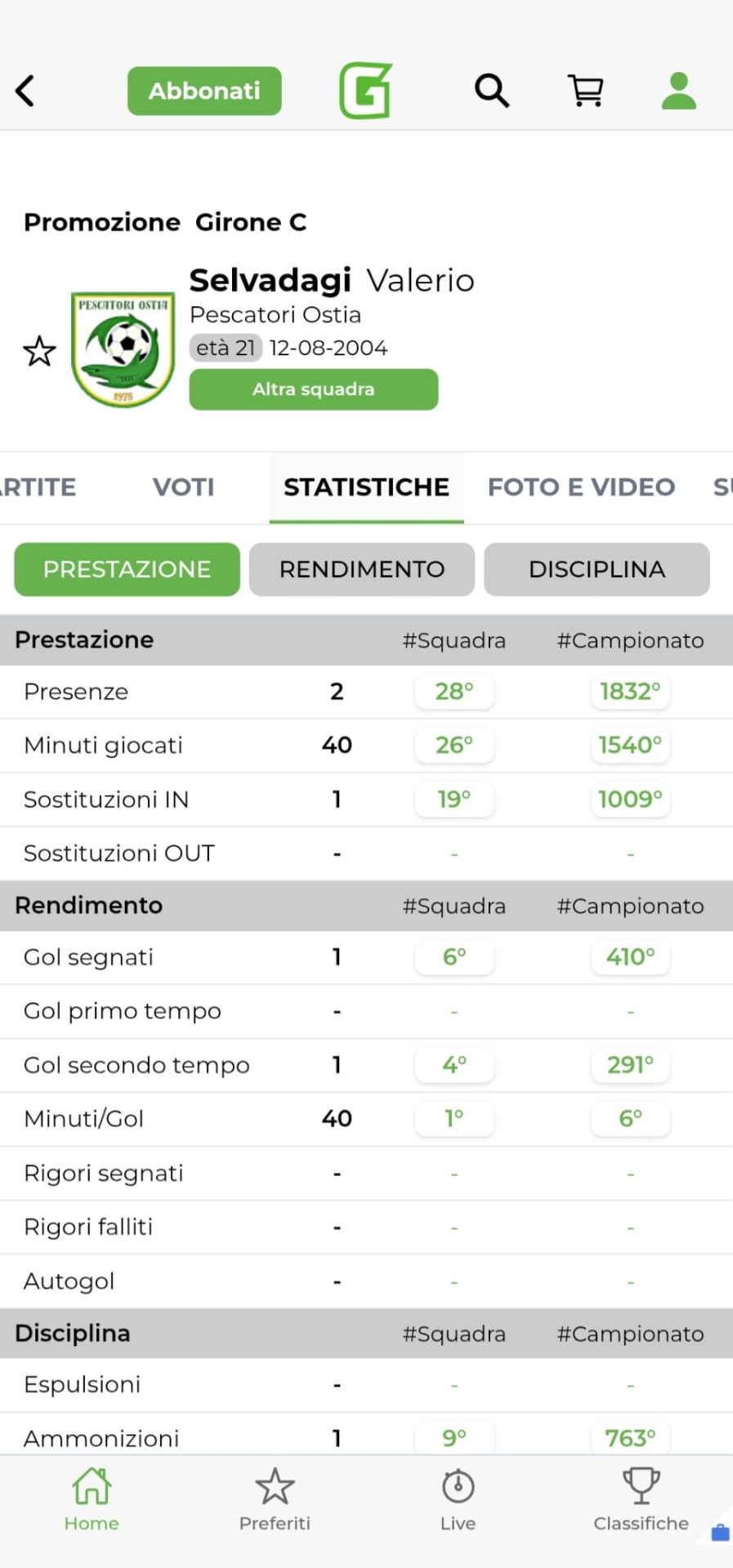Select the PRESTAZIONE filter
733x1568 pixels.
(127, 569)
